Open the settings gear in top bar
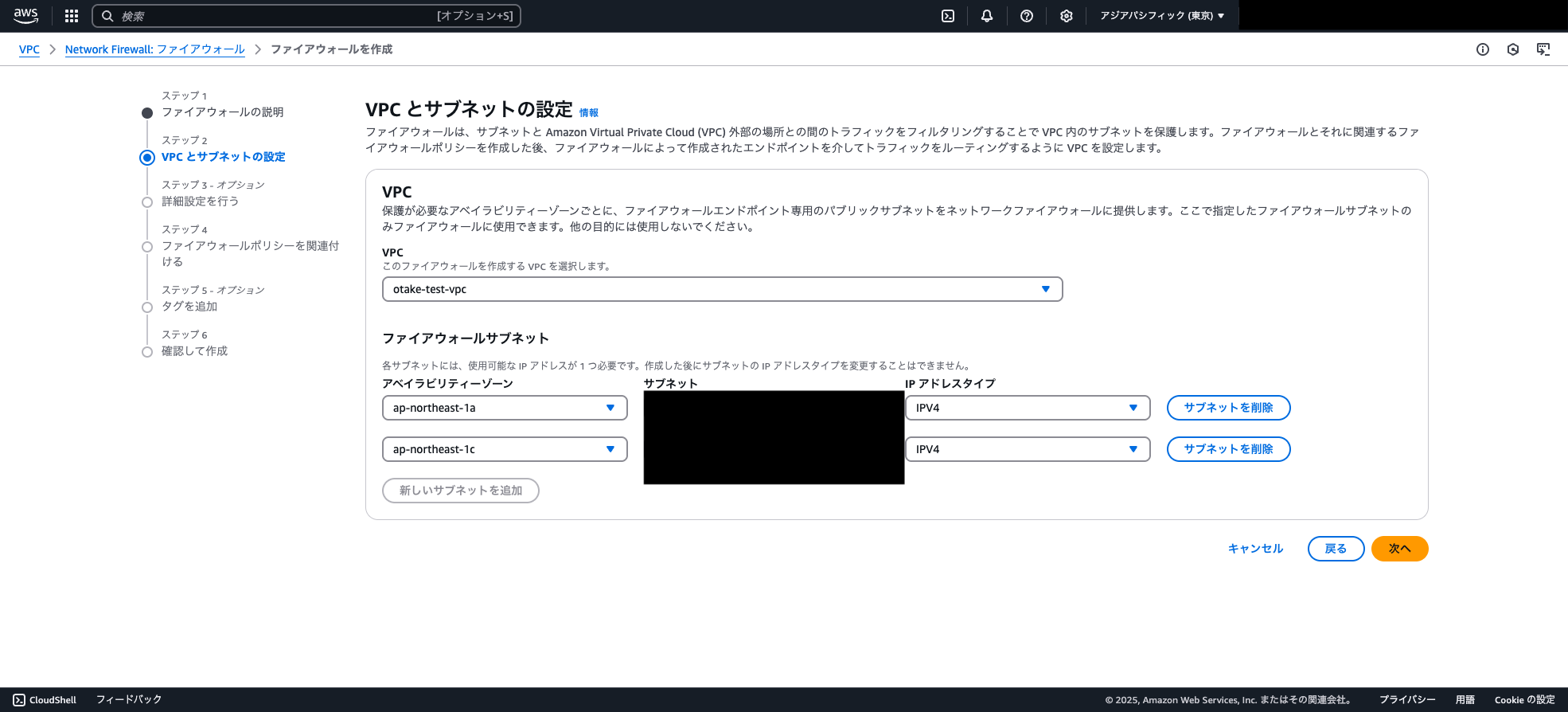This screenshot has width=1568, height=712. 1067,16
